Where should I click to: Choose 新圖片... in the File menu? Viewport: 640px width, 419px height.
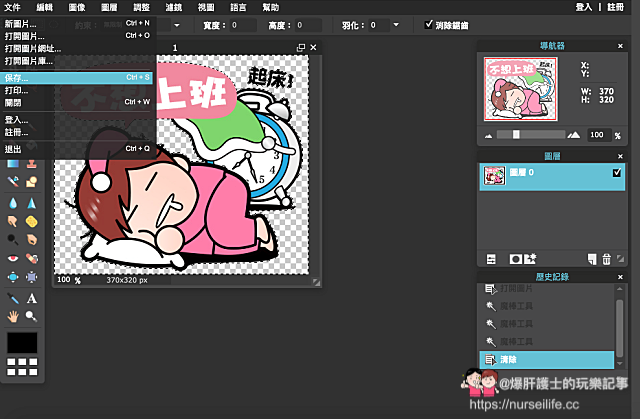(77, 24)
